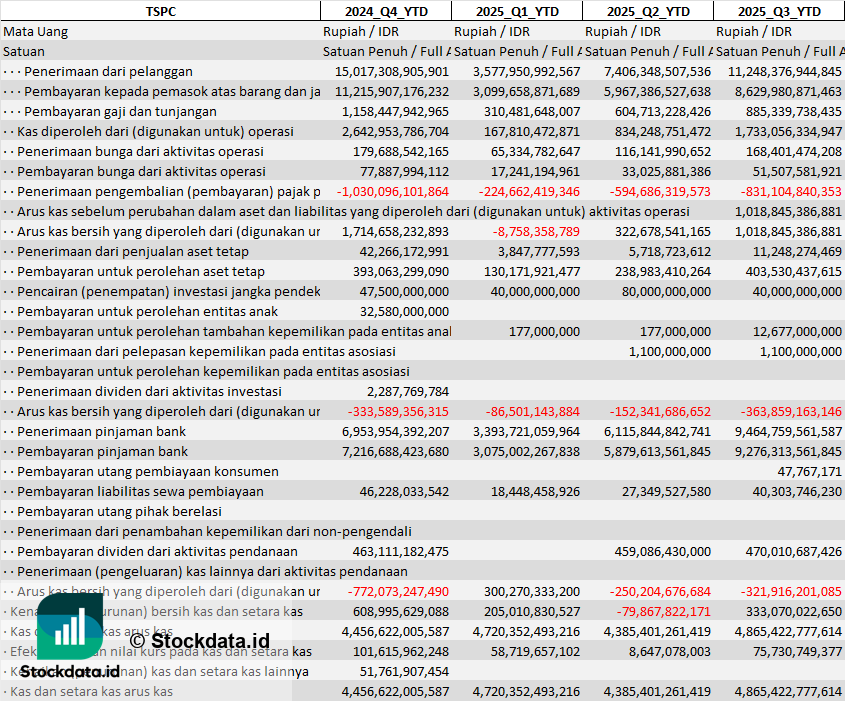Click Penerimaan dari pelepasan kepemilikan entitas asosiasi
The height and width of the screenshot is (701, 845).
(x=206, y=351)
